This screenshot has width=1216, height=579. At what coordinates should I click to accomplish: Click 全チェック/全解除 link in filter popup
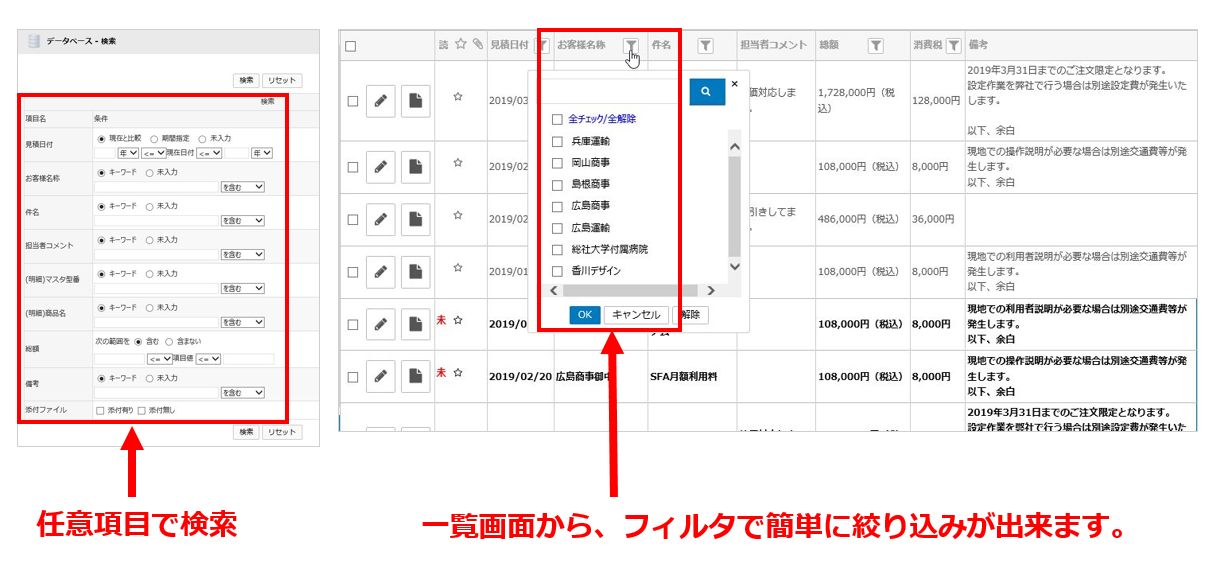tap(602, 119)
